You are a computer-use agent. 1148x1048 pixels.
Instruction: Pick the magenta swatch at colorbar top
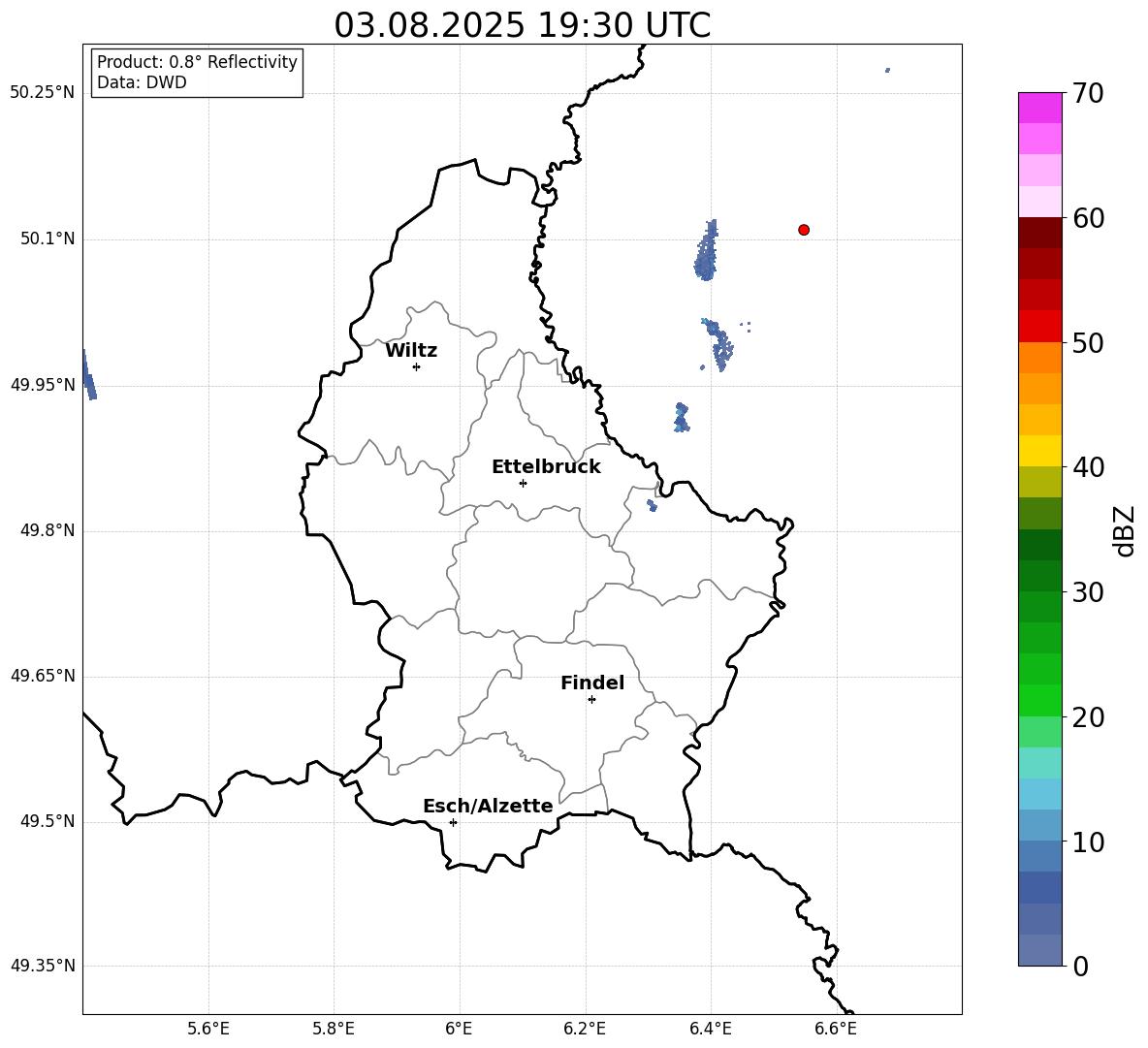tap(1039, 109)
